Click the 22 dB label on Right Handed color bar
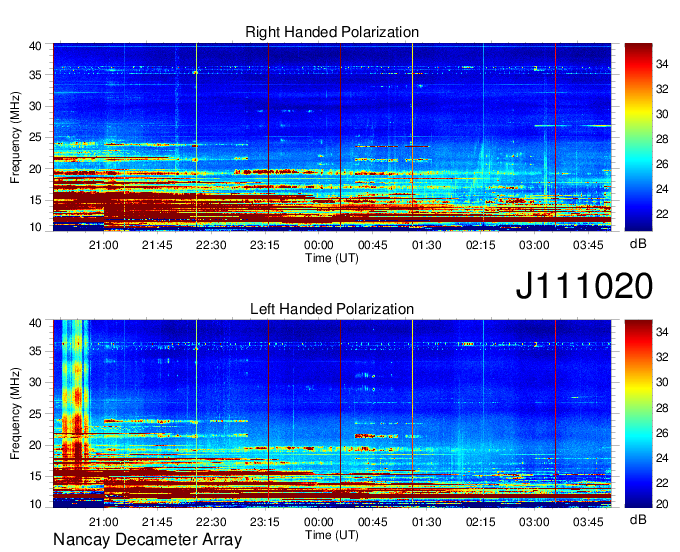680x552 pixels. pyautogui.click(x=662, y=214)
